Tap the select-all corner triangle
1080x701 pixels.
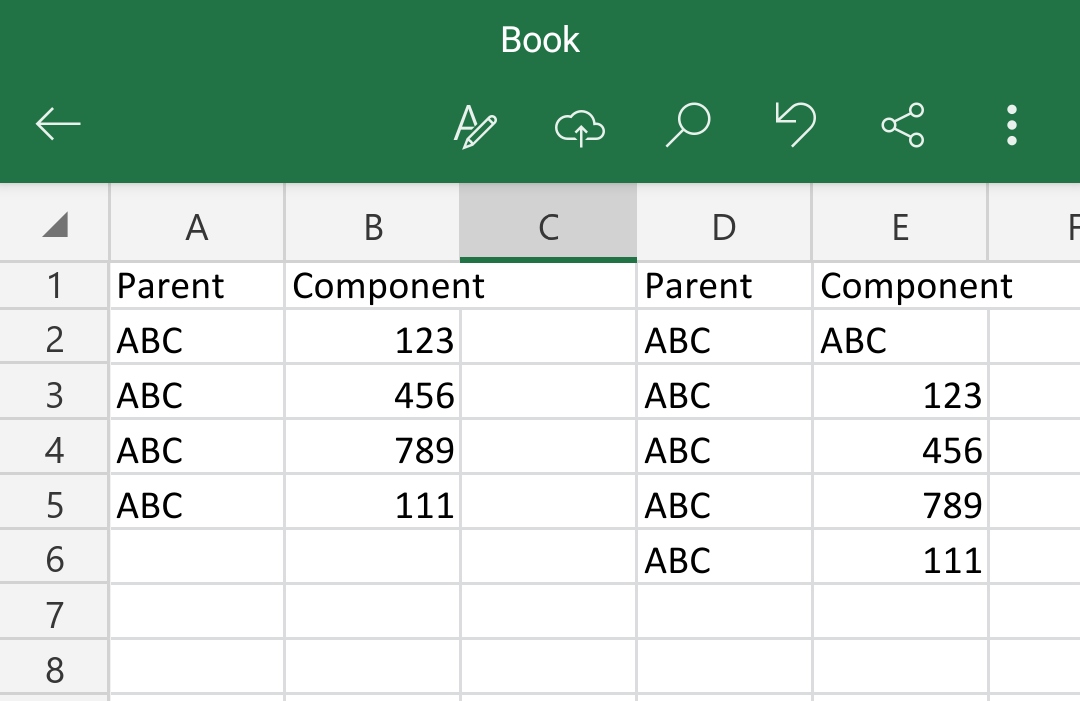click(x=55, y=224)
